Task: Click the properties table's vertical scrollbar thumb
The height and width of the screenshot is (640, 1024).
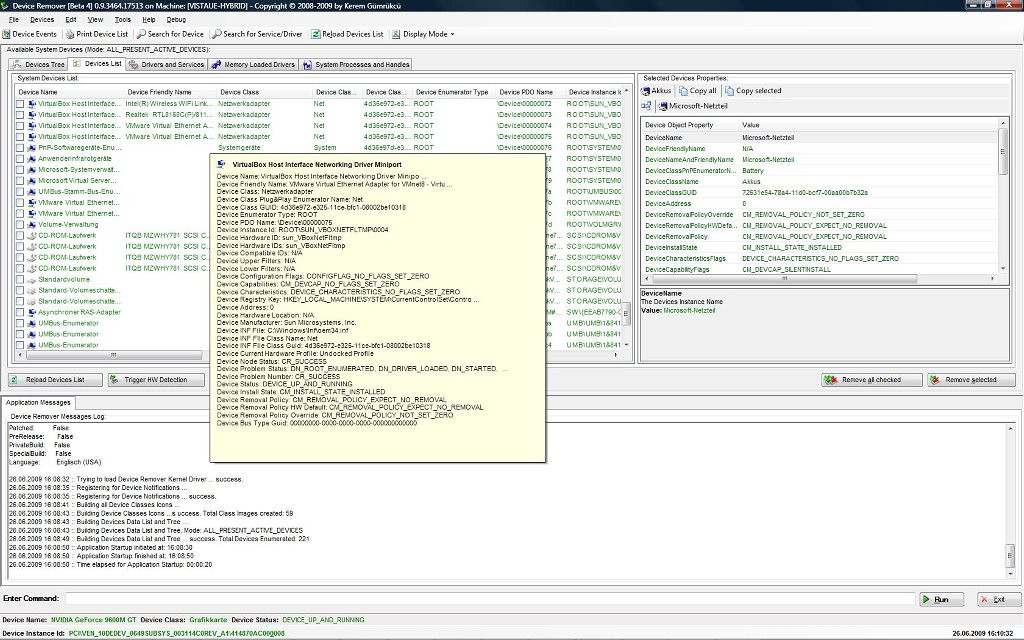Action: point(1003,152)
